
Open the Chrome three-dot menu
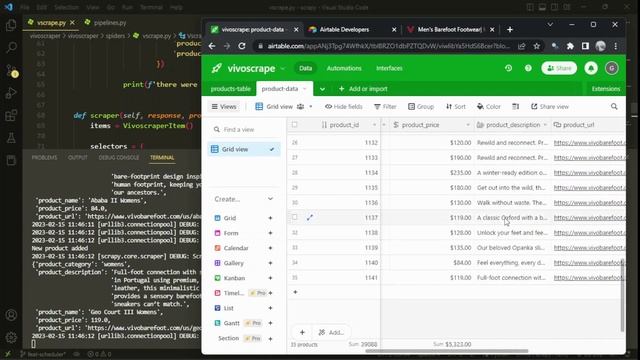616,46
